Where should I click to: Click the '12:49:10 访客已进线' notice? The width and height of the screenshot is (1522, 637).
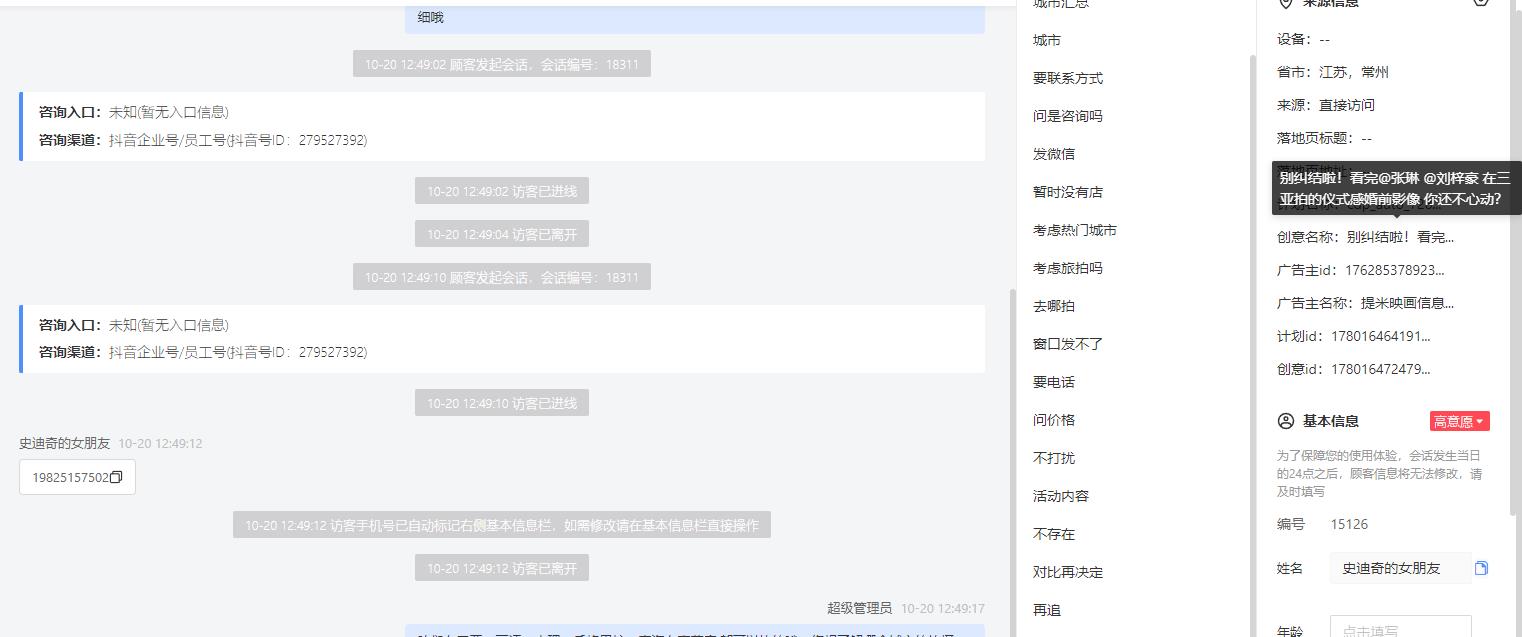502,403
